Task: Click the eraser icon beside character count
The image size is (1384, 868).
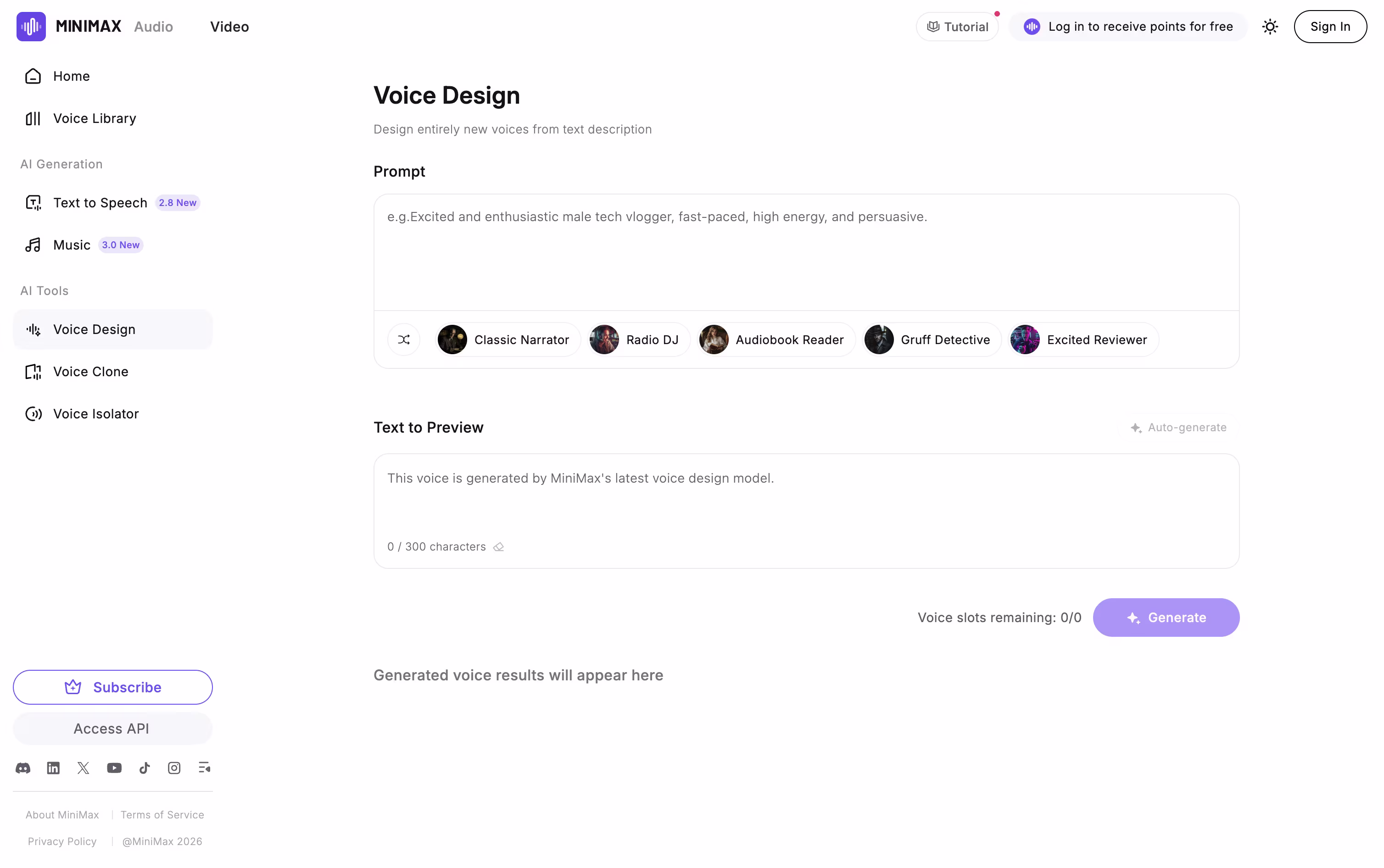Action: [498, 547]
